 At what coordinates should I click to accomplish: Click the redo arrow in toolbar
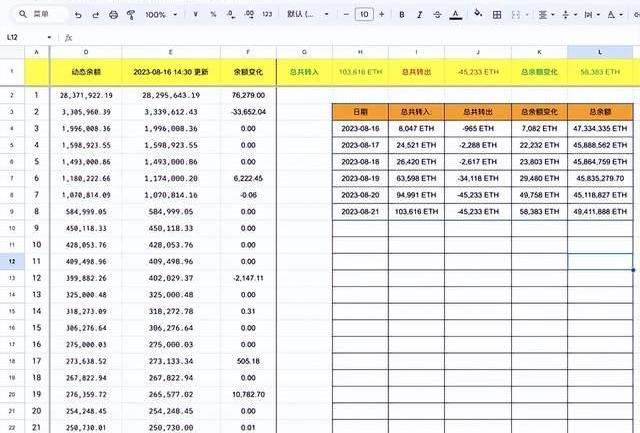click(96, 15)
